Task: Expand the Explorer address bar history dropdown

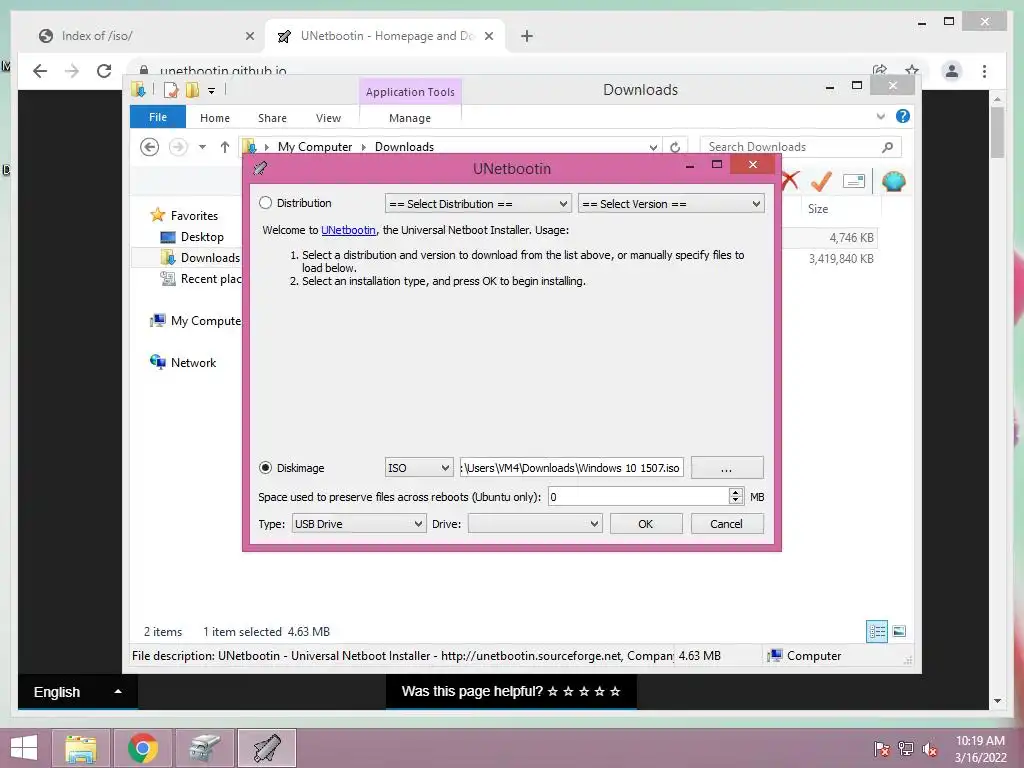Action: click(x=653, y=147)
